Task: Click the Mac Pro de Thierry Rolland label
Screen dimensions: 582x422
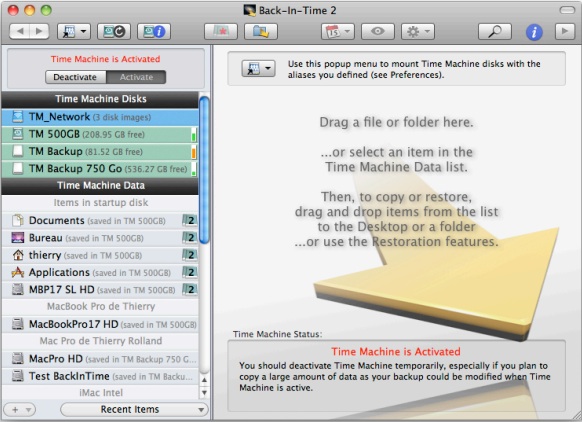Action: click(x=101, y=341)
